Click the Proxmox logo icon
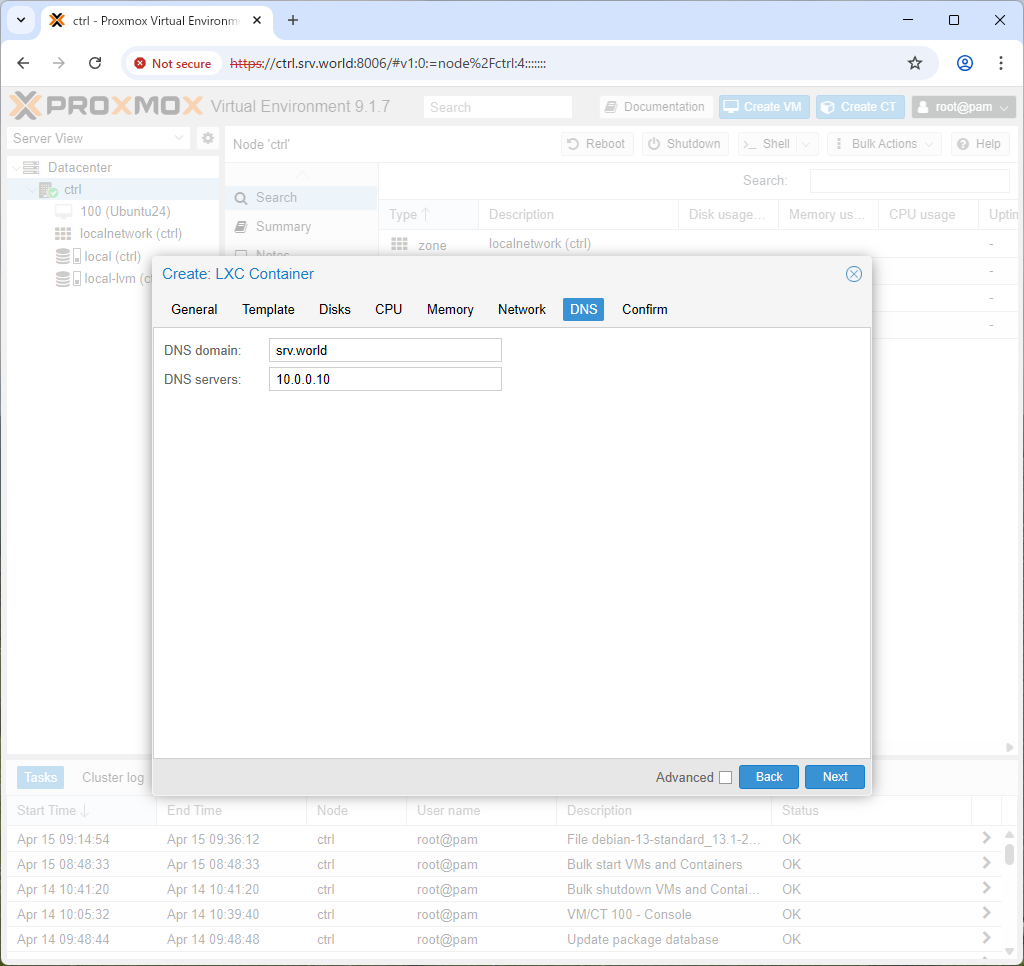This screenshot has height=966, width=1024. [25, 106]
